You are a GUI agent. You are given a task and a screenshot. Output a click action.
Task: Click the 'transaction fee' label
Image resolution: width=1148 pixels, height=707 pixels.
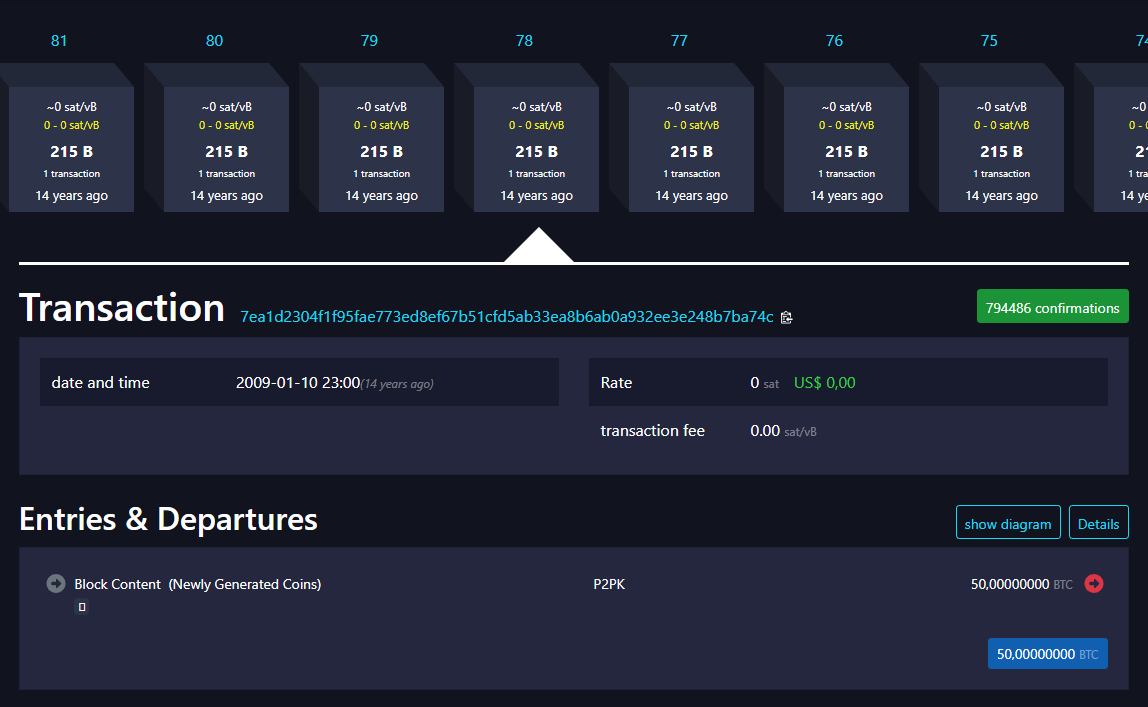pos(652,431)
